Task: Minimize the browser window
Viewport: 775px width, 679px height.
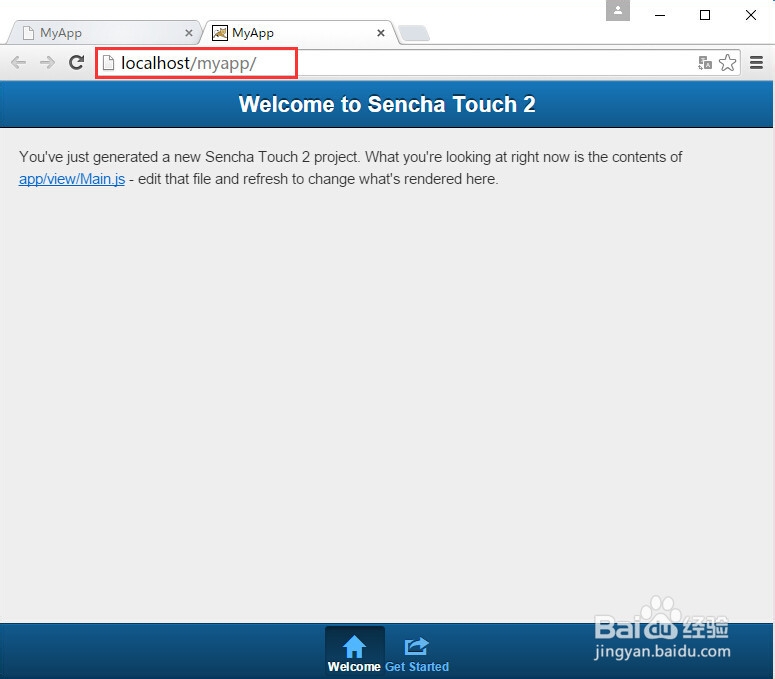Action: (x=660, y=15)
